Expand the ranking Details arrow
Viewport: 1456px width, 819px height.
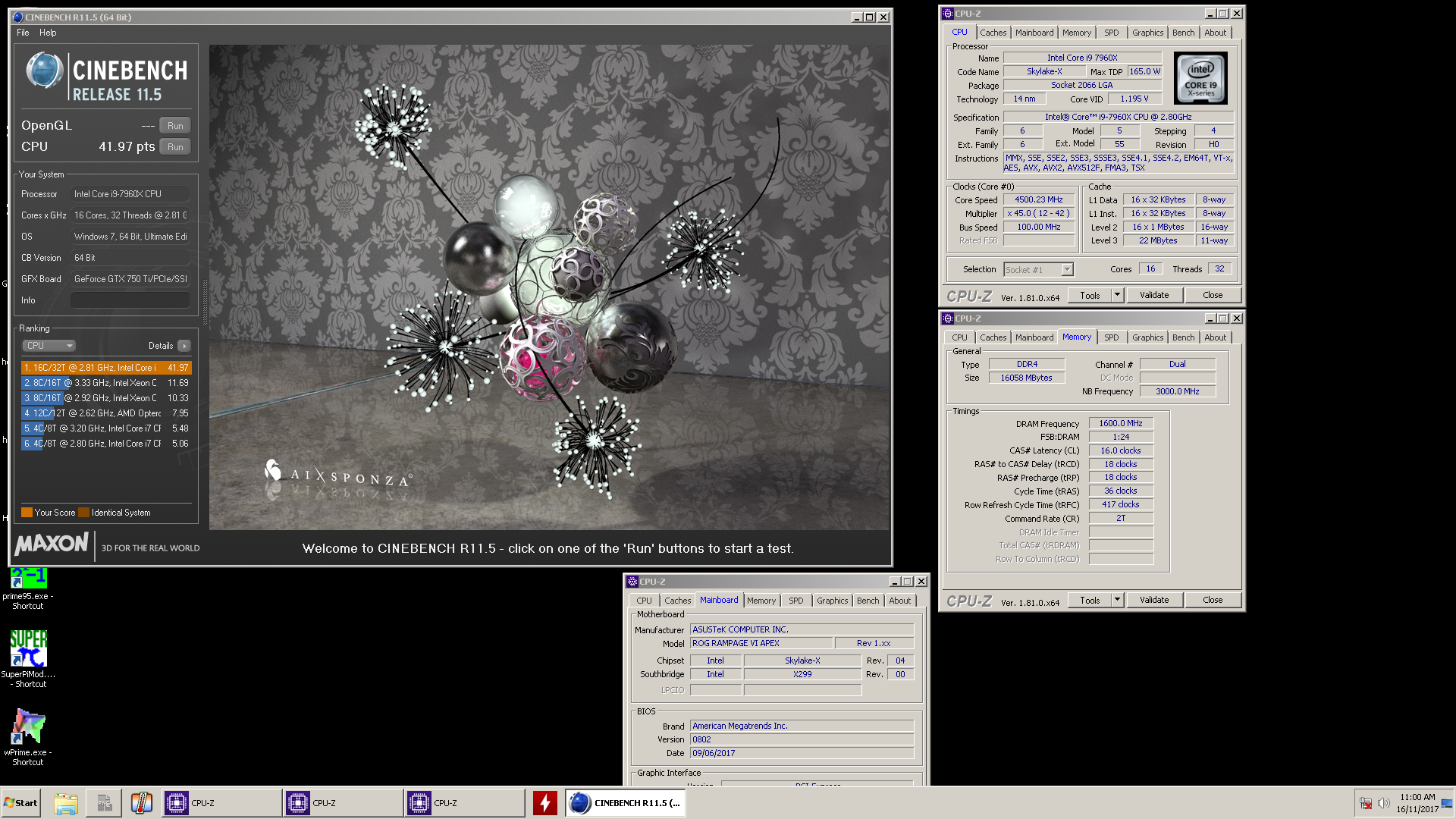click(x=184, y=346)
